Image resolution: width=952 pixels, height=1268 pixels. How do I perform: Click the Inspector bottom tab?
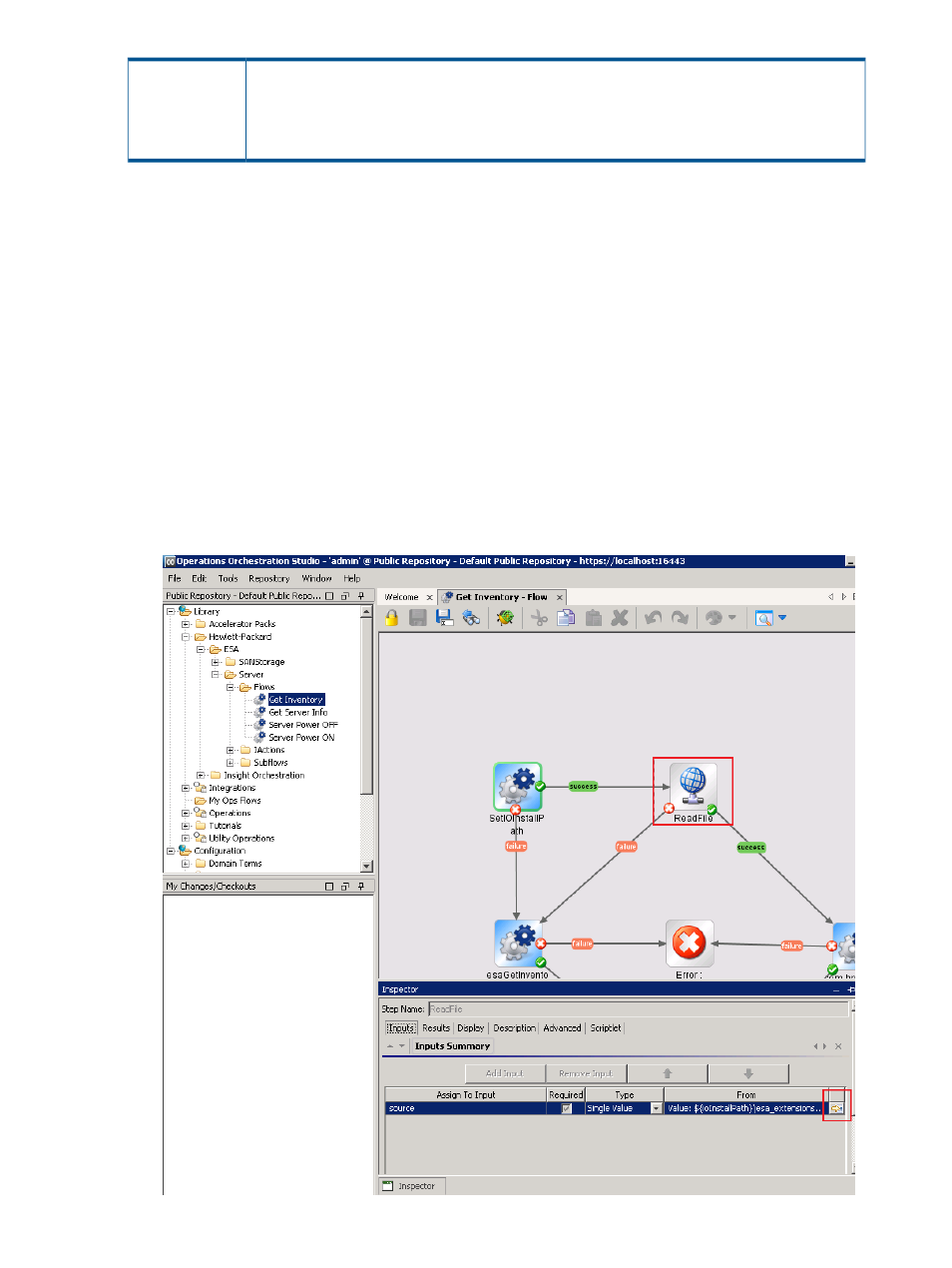click(x=410, y=1186)
